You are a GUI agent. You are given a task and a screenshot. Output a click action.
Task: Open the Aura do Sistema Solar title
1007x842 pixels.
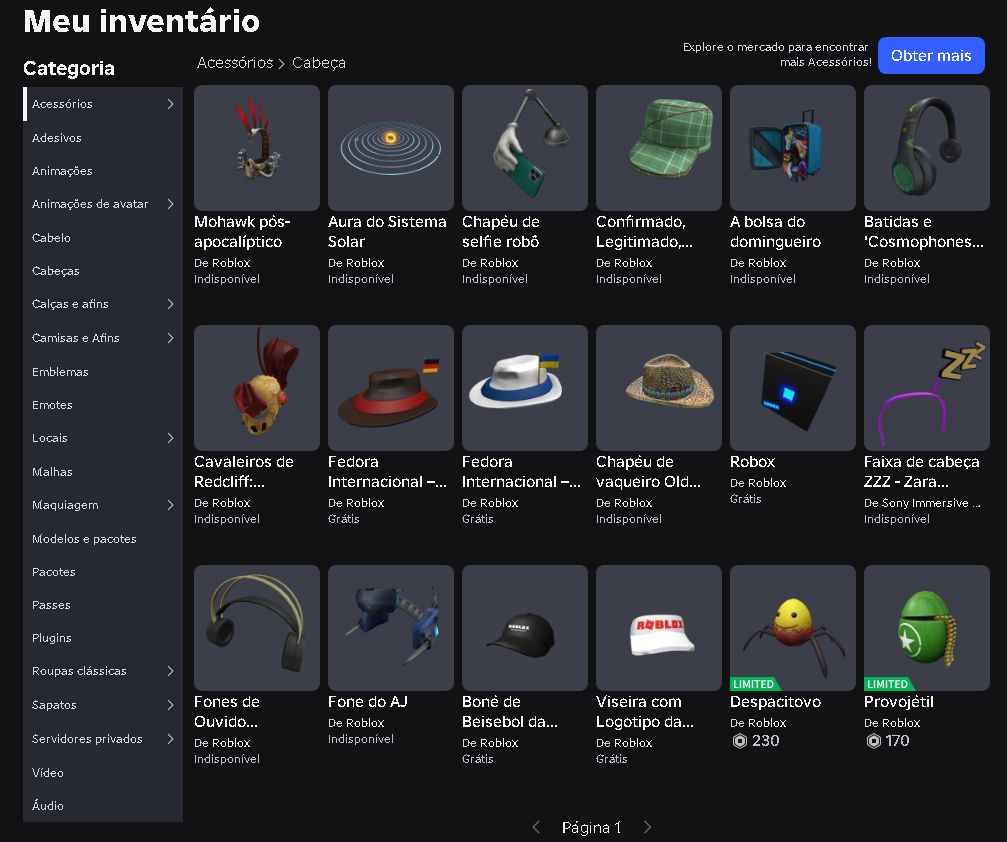[x=387, y=232]
